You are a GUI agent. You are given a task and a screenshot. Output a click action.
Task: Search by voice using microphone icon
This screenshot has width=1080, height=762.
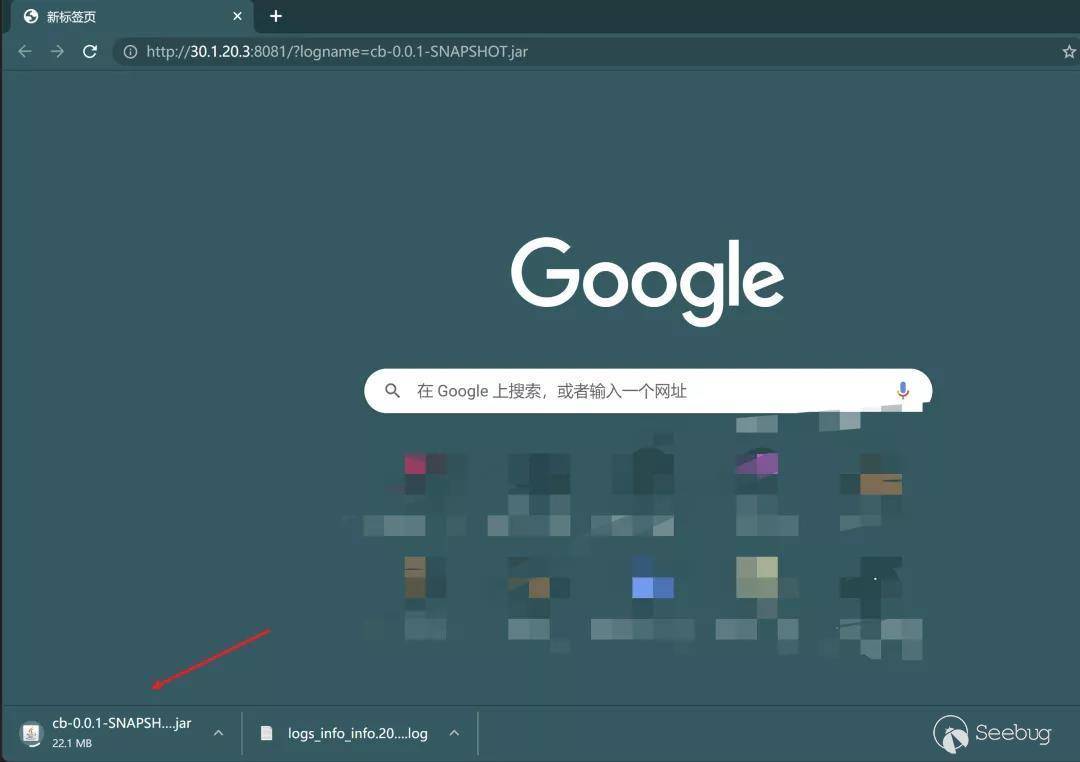click(902, 391)
